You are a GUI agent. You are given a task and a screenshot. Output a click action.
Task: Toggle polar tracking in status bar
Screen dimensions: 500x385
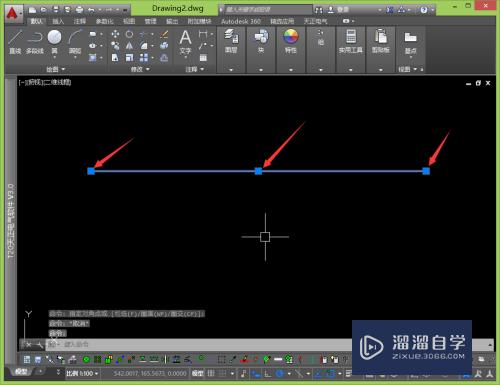coord(280,374)
